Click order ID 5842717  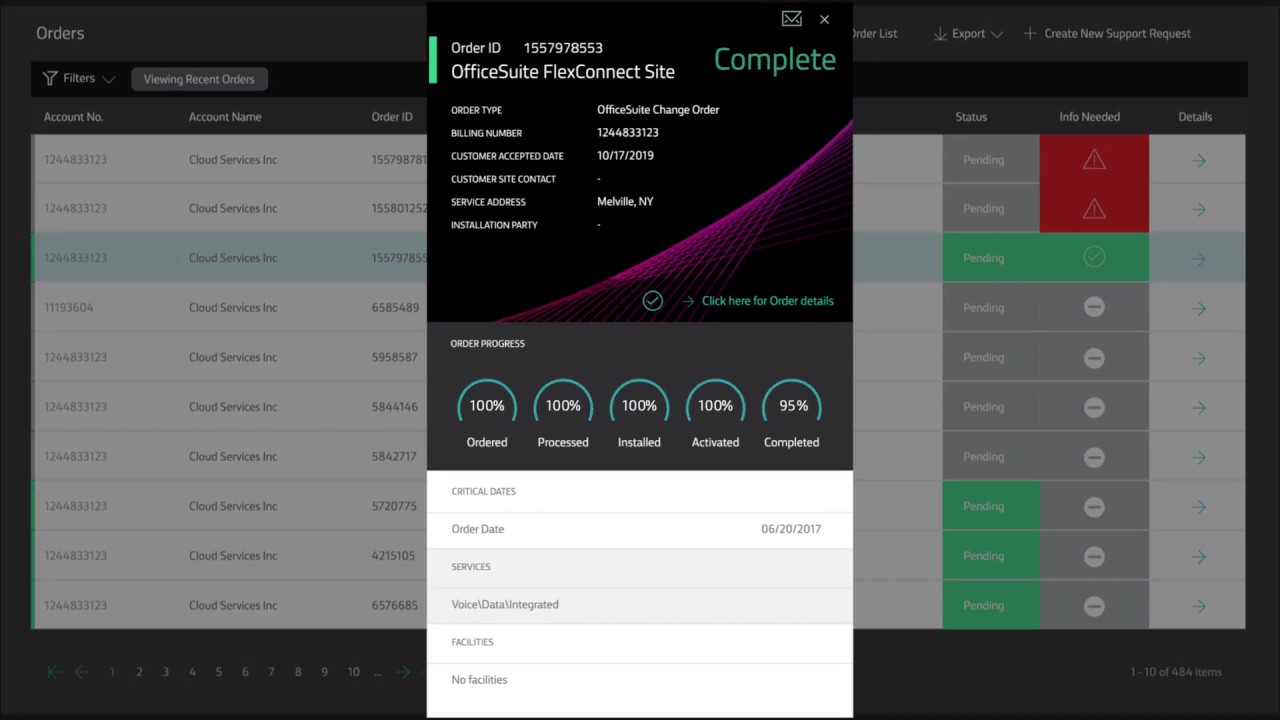point(393,457)
